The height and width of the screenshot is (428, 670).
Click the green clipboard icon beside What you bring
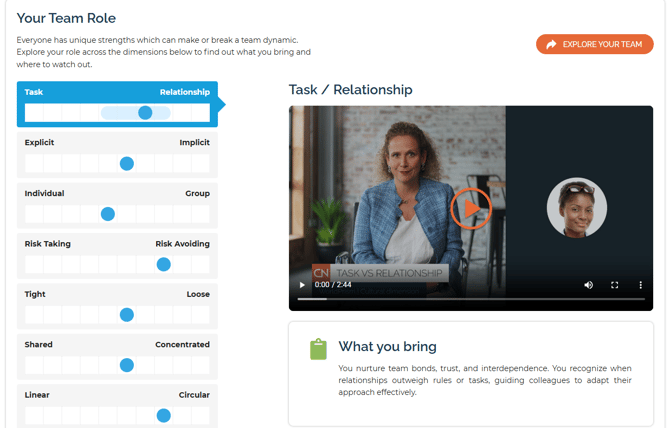click(x=318, y=349)
